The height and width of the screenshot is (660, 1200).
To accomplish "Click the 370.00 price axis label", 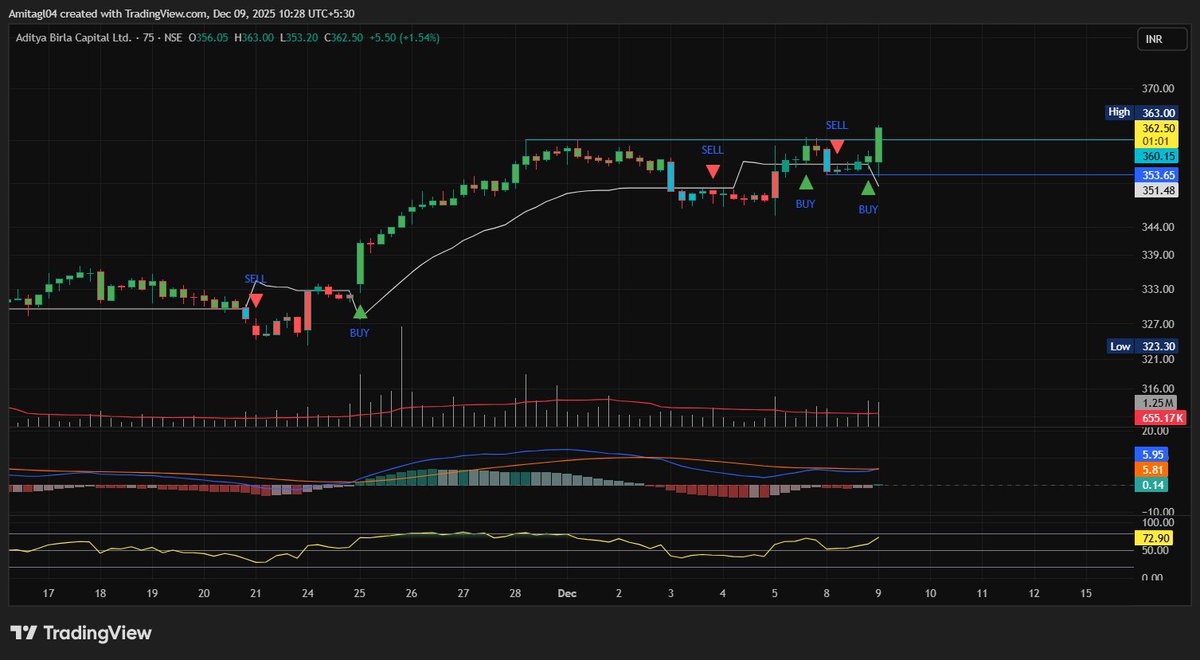I will coord(1158,89).
